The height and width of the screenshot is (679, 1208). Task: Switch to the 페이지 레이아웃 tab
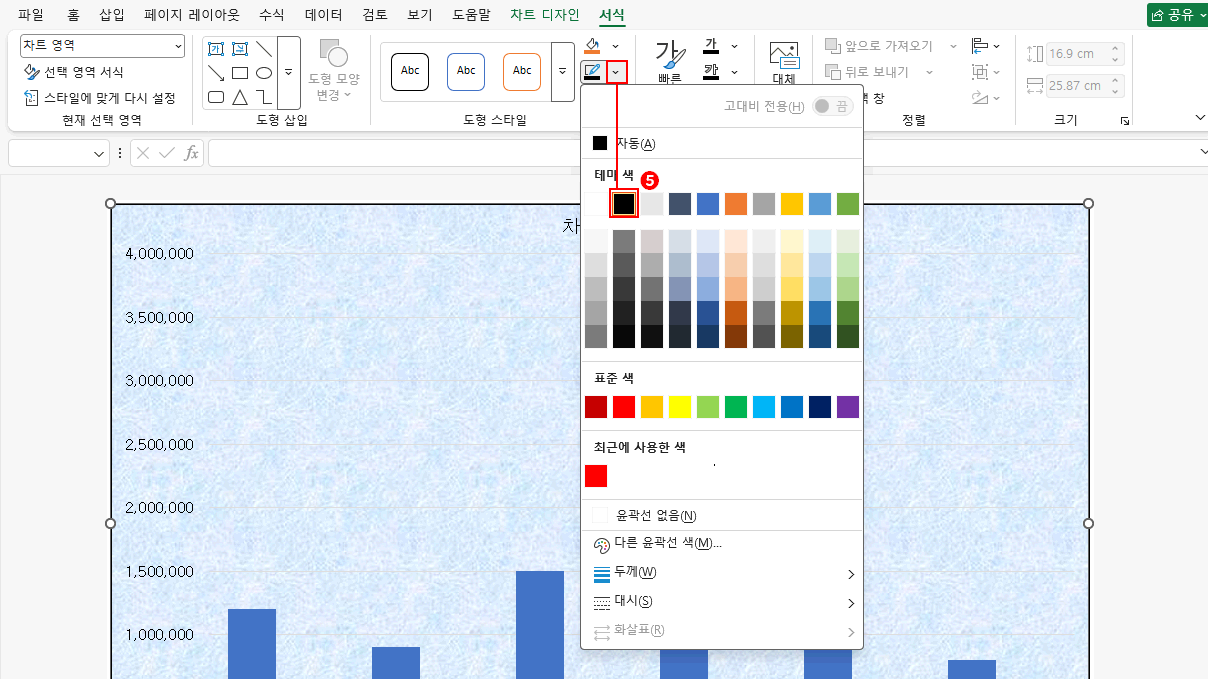[x=192, y=15]
